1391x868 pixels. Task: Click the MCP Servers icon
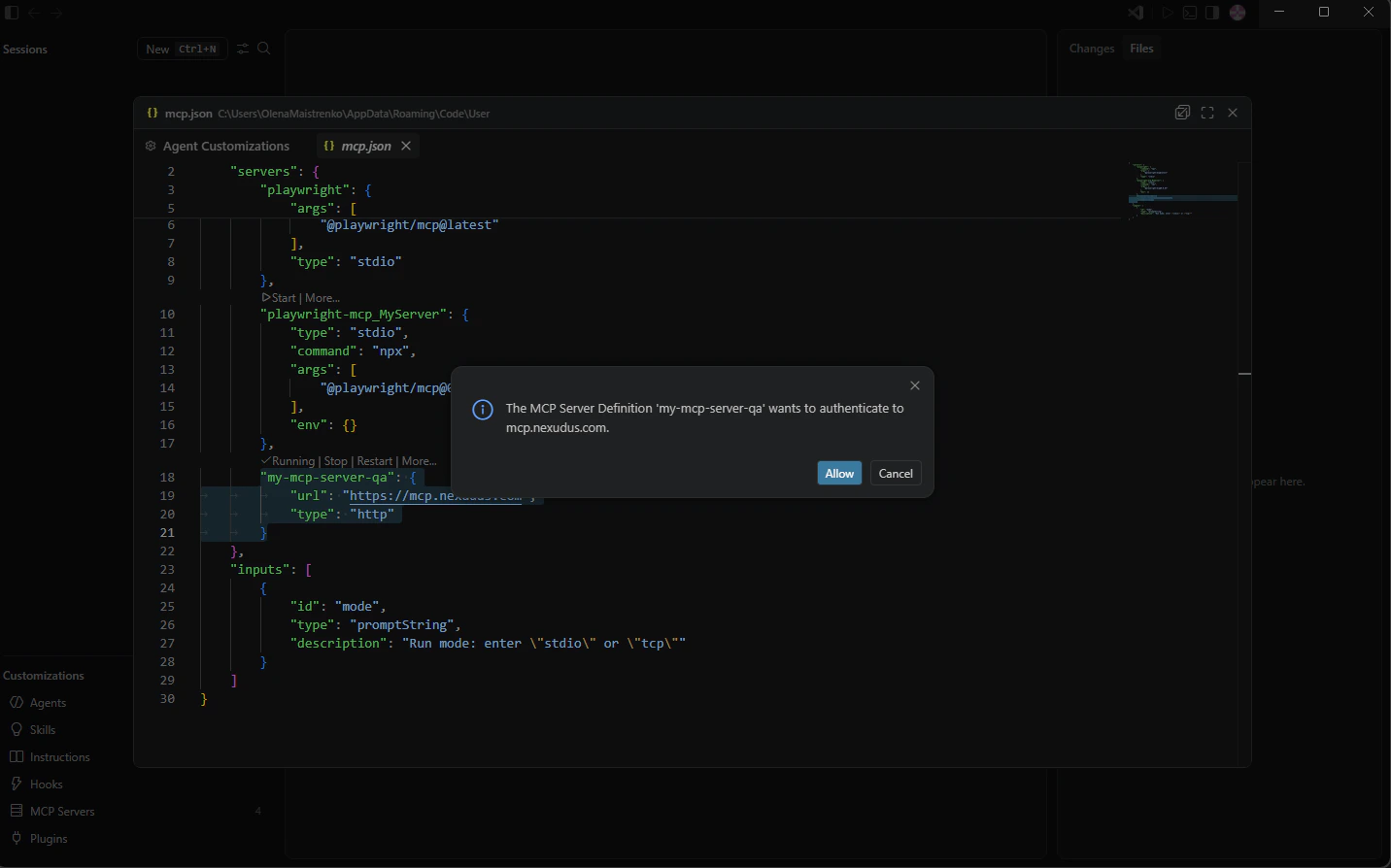click(x=17, y=811)
